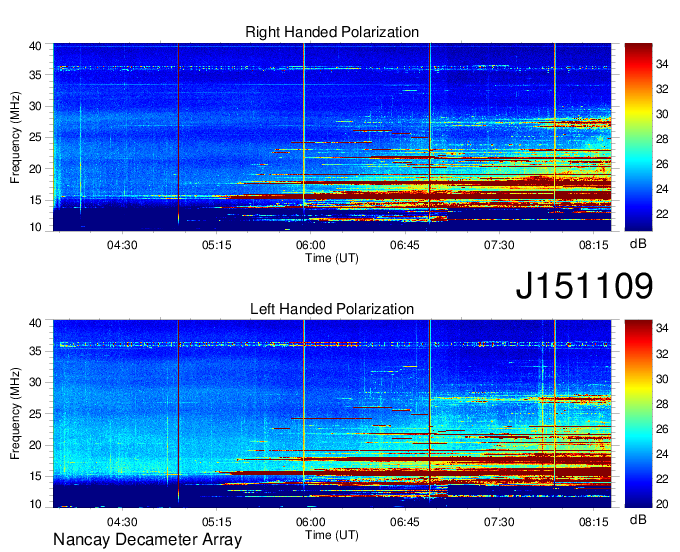Click the 06:00 tick on right-handed time axis

(x=311, y=245)
